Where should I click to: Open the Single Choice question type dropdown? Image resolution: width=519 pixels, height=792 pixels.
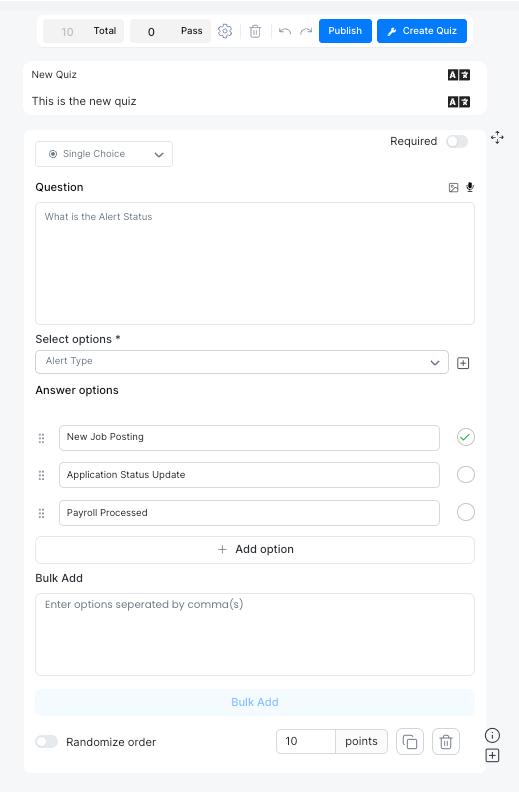coord(104,154)
